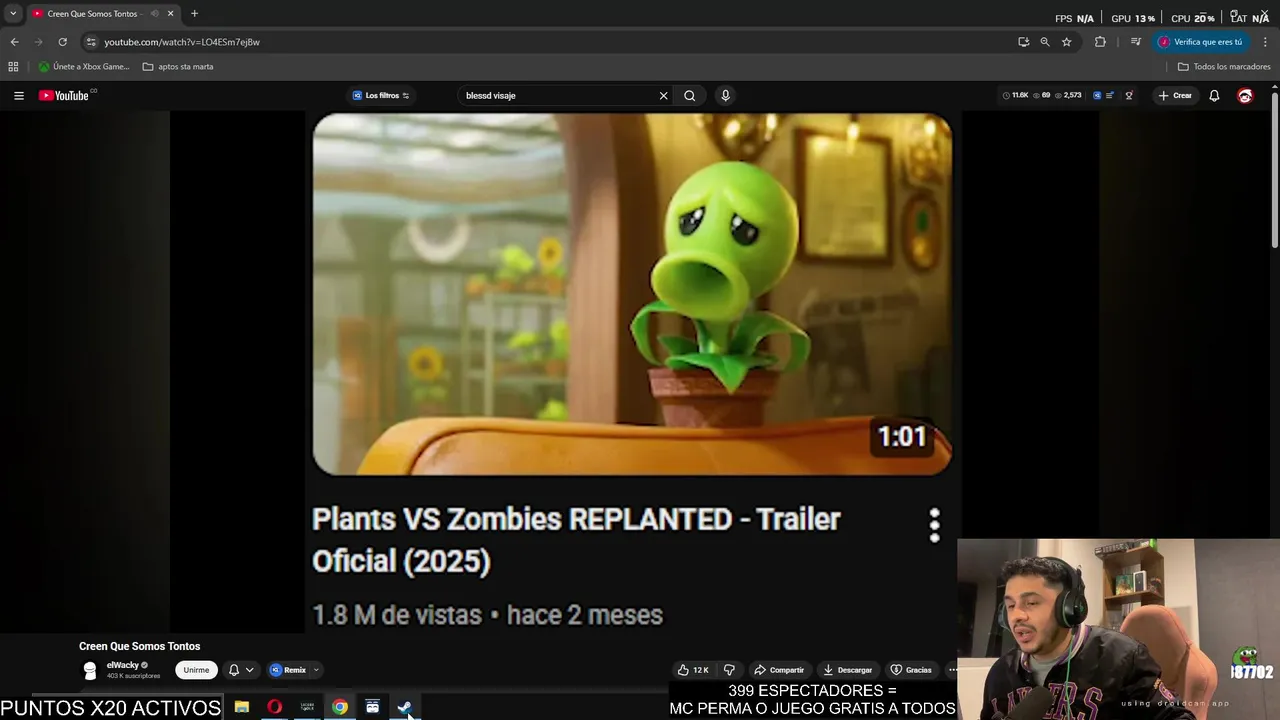This screenshot has height=720, width=1280.
Task: Open the Plants VS Zombies REPLANTED title
Action: pyautogui.click(x=576, y=540)
